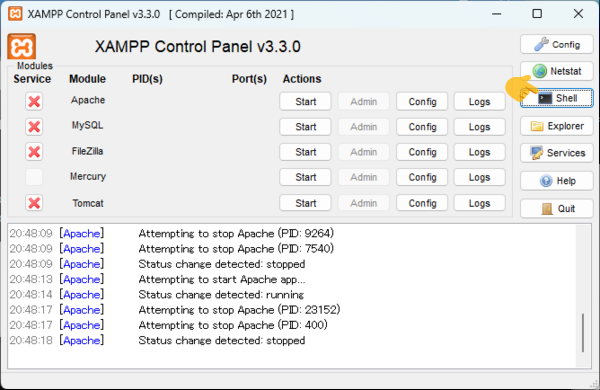The height and width of the screenshot is (390, 600).
Task: Maximize the XAMPP Control Panel window
Action: [x=537, y=14]
